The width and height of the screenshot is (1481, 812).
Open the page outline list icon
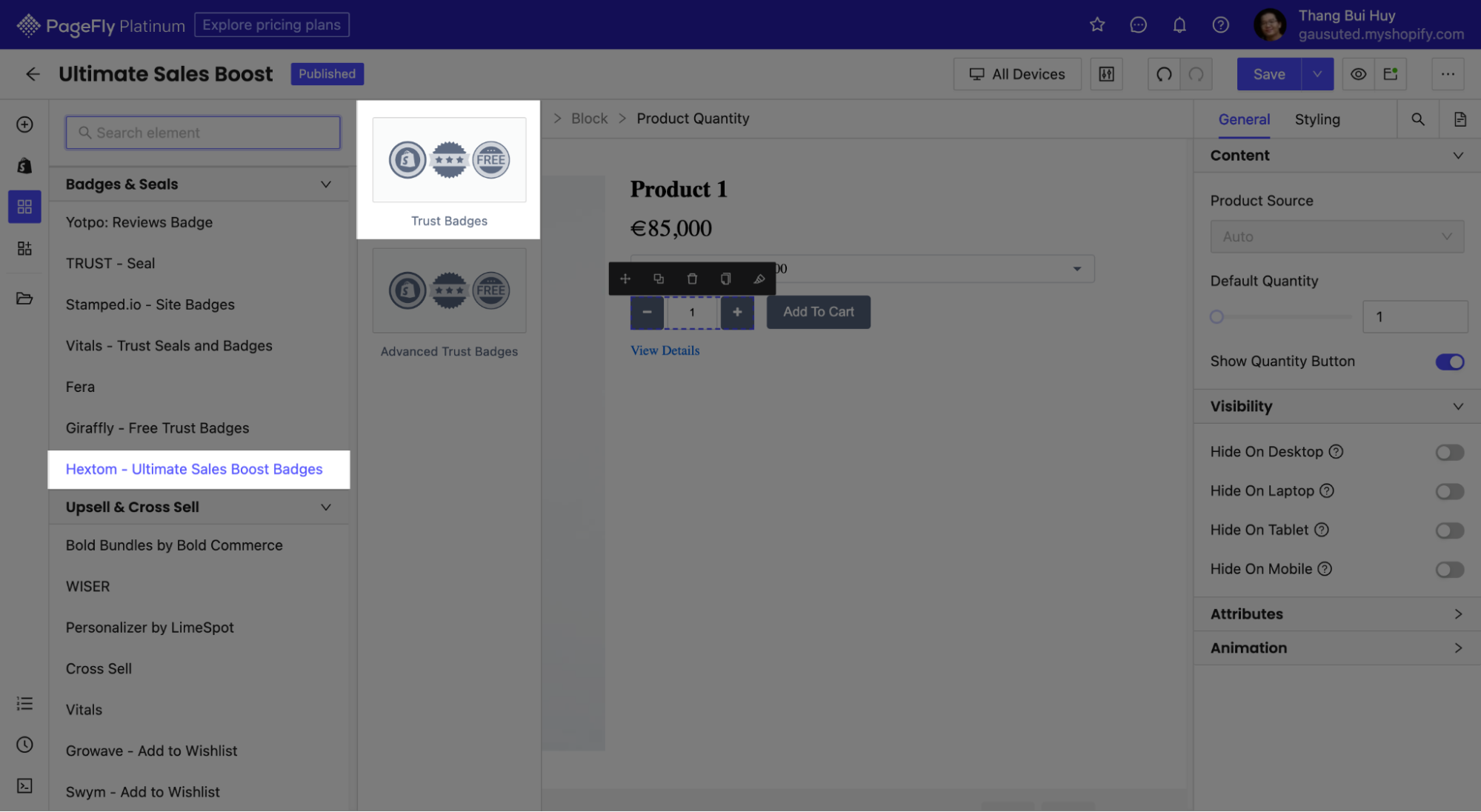24,704
